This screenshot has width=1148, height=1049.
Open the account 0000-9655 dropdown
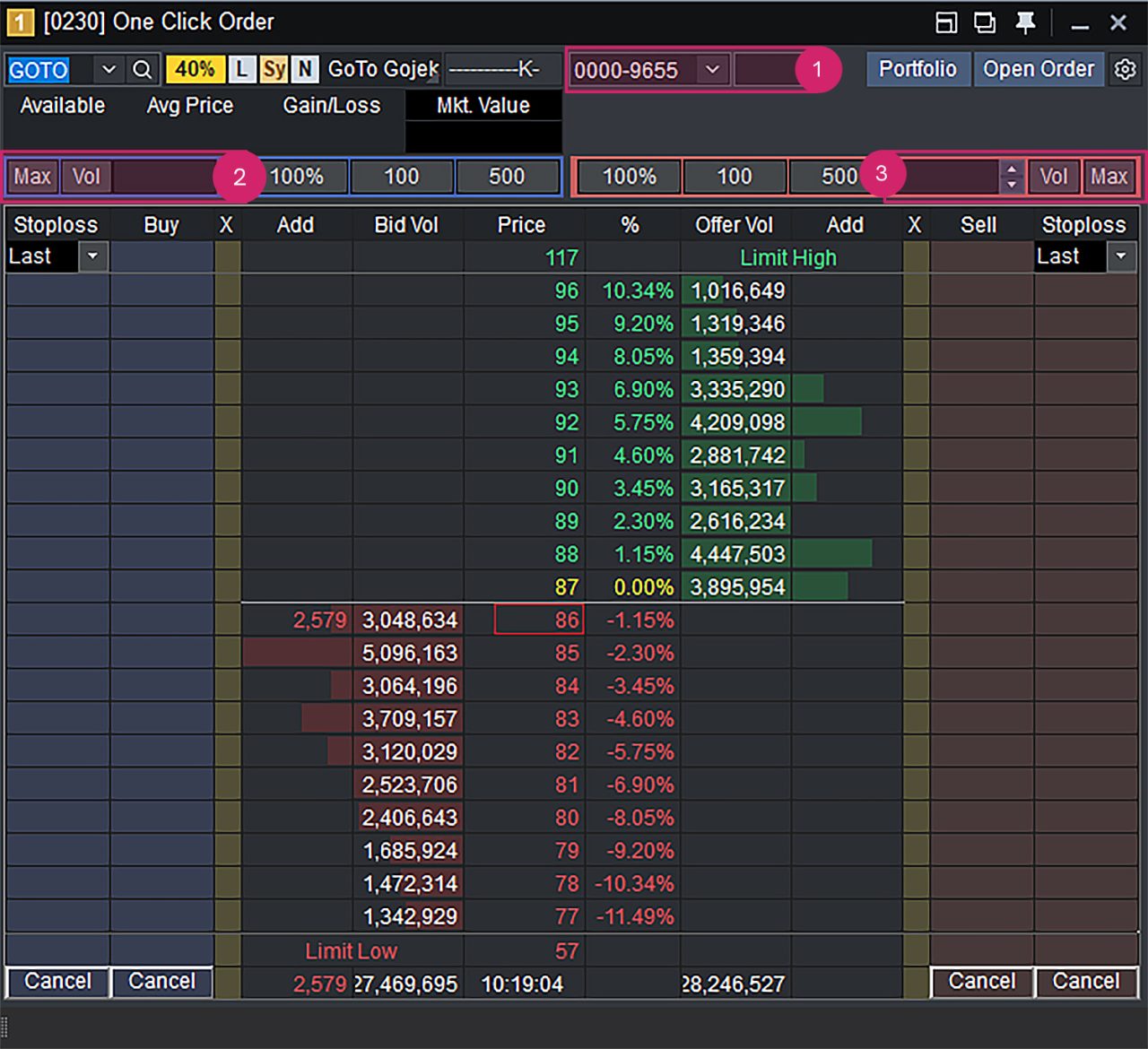[712, 70]
